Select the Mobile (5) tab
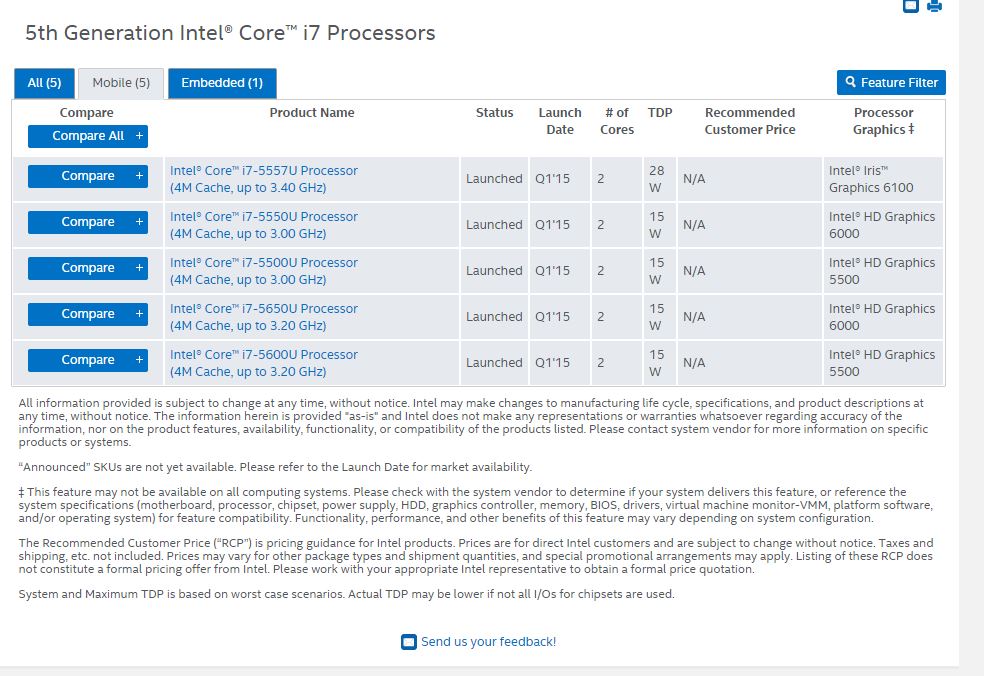984x676 pixels. 121,83
